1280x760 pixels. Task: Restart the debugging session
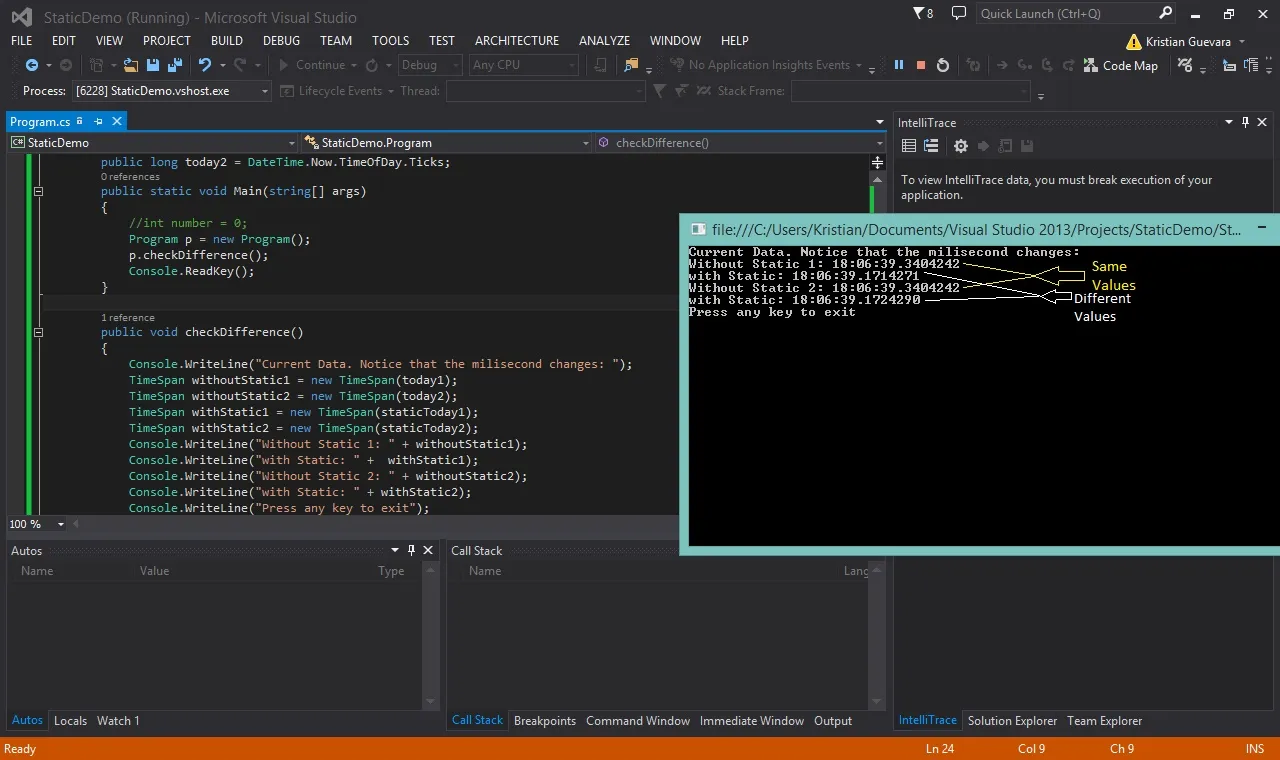(x=943, y=65)
